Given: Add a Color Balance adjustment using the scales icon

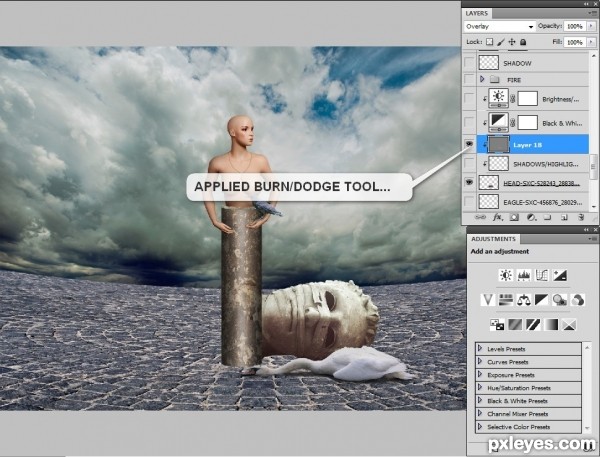Looking at the screenshot, I should pyautogui.click(x=523, y=300).
